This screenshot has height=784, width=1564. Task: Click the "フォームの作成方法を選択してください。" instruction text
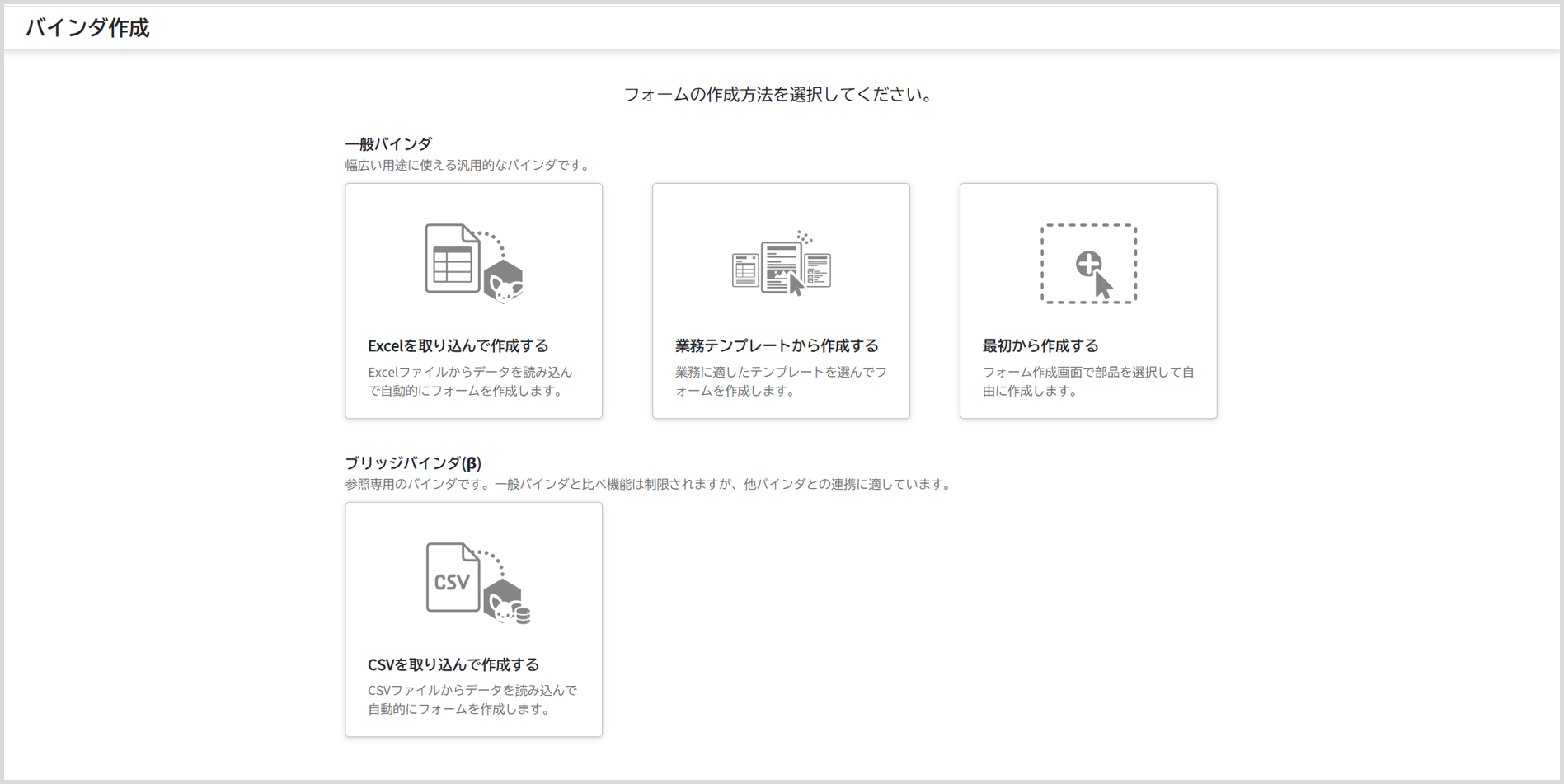(x=779, y=95)
